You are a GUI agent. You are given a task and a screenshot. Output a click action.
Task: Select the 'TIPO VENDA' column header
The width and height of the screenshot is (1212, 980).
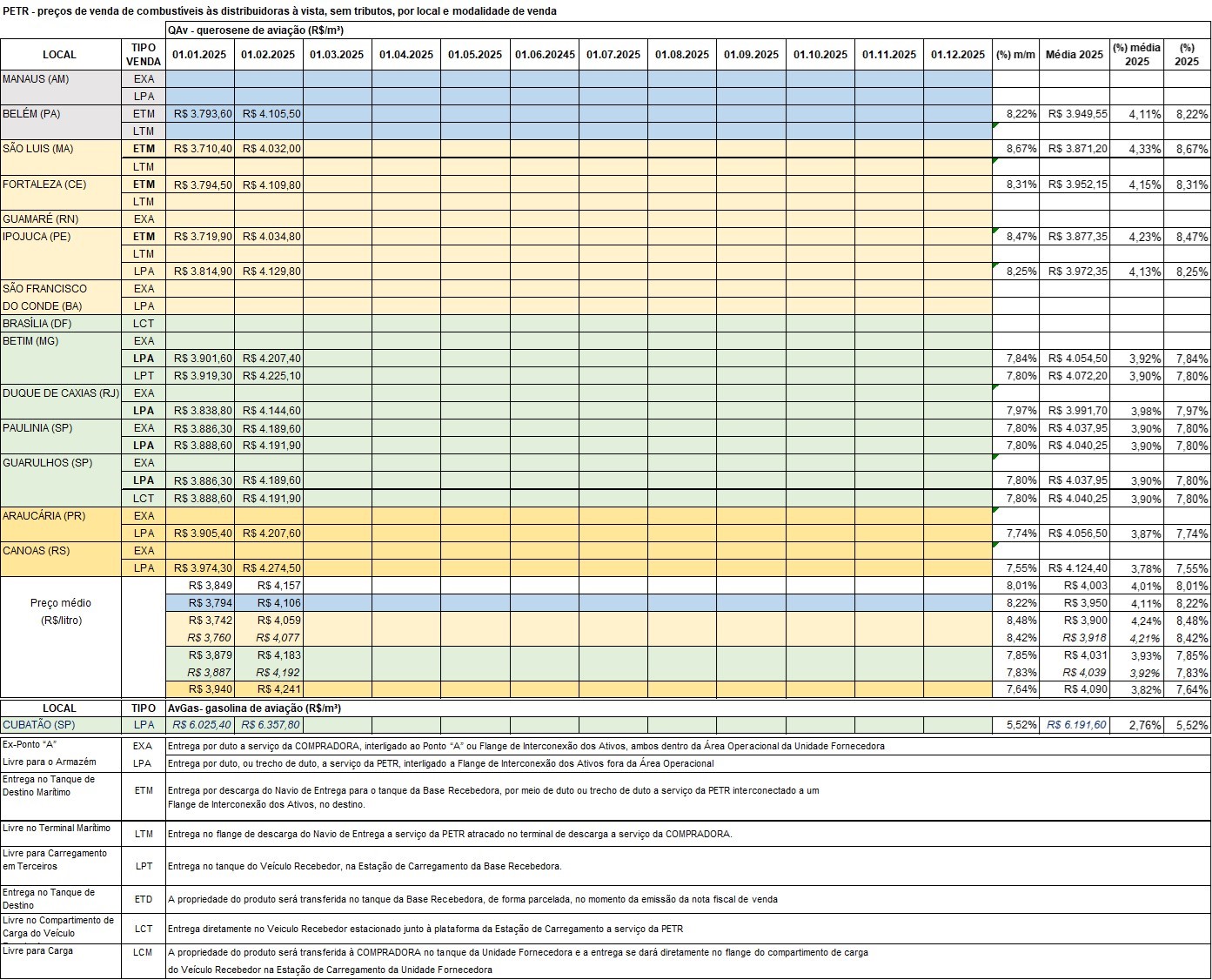(x=144, y=55)
